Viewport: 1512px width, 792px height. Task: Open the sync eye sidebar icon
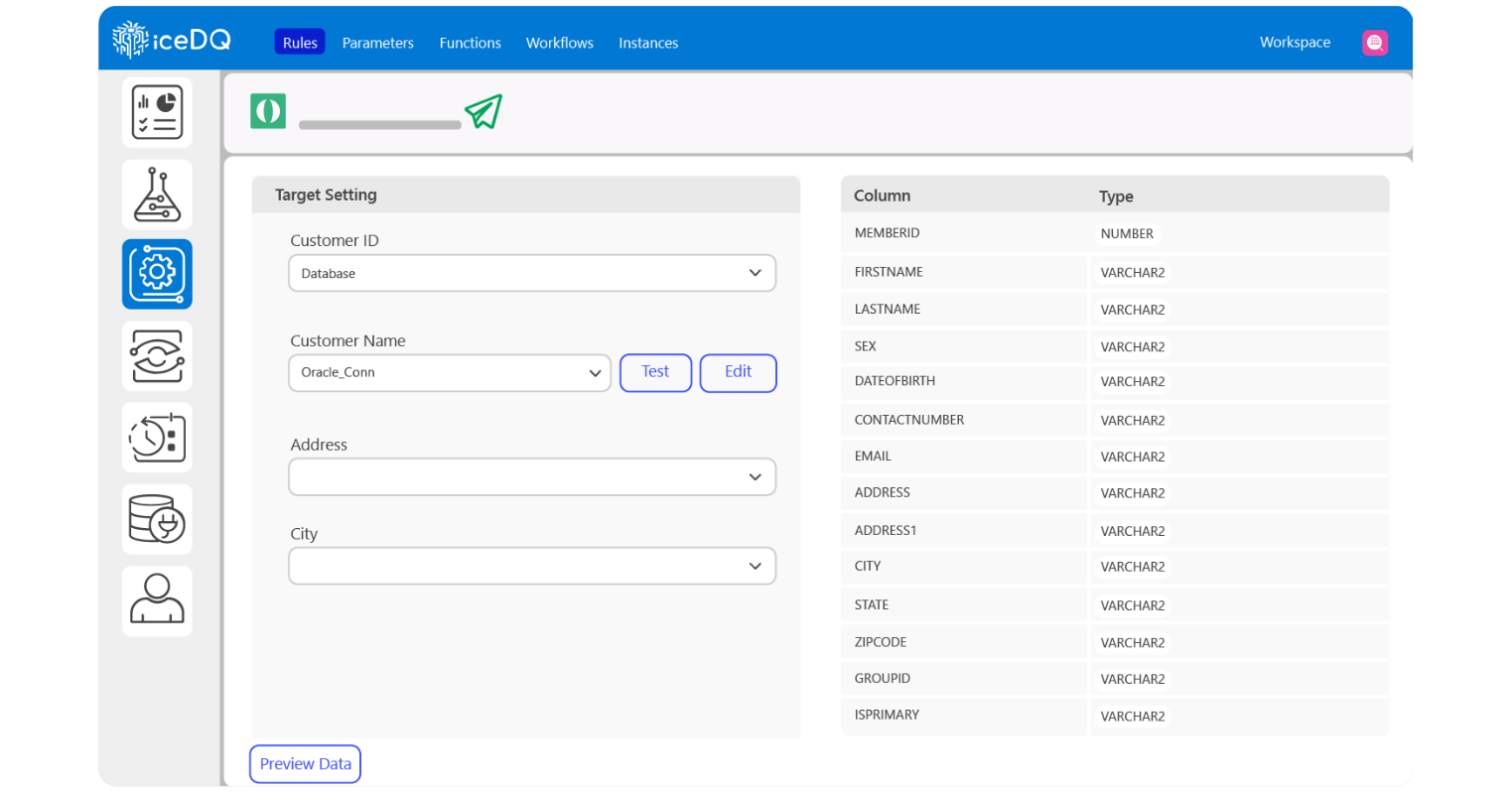point(157,356)
